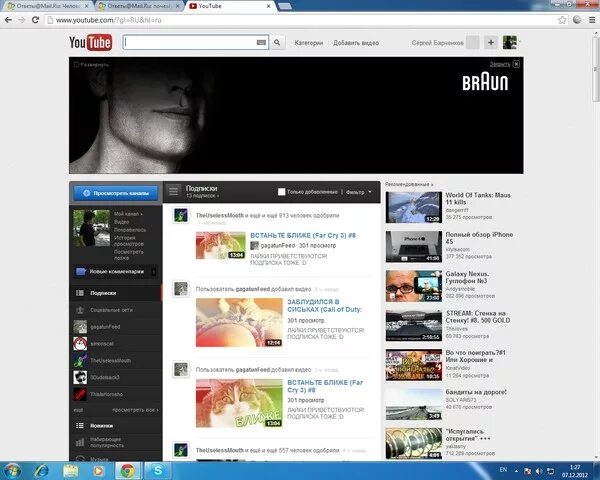The image size is (600, 480).
Task: Open ЗАБЛУДИЛСЯ В СИСЬКАХ video title
Action: click(324, 305)
